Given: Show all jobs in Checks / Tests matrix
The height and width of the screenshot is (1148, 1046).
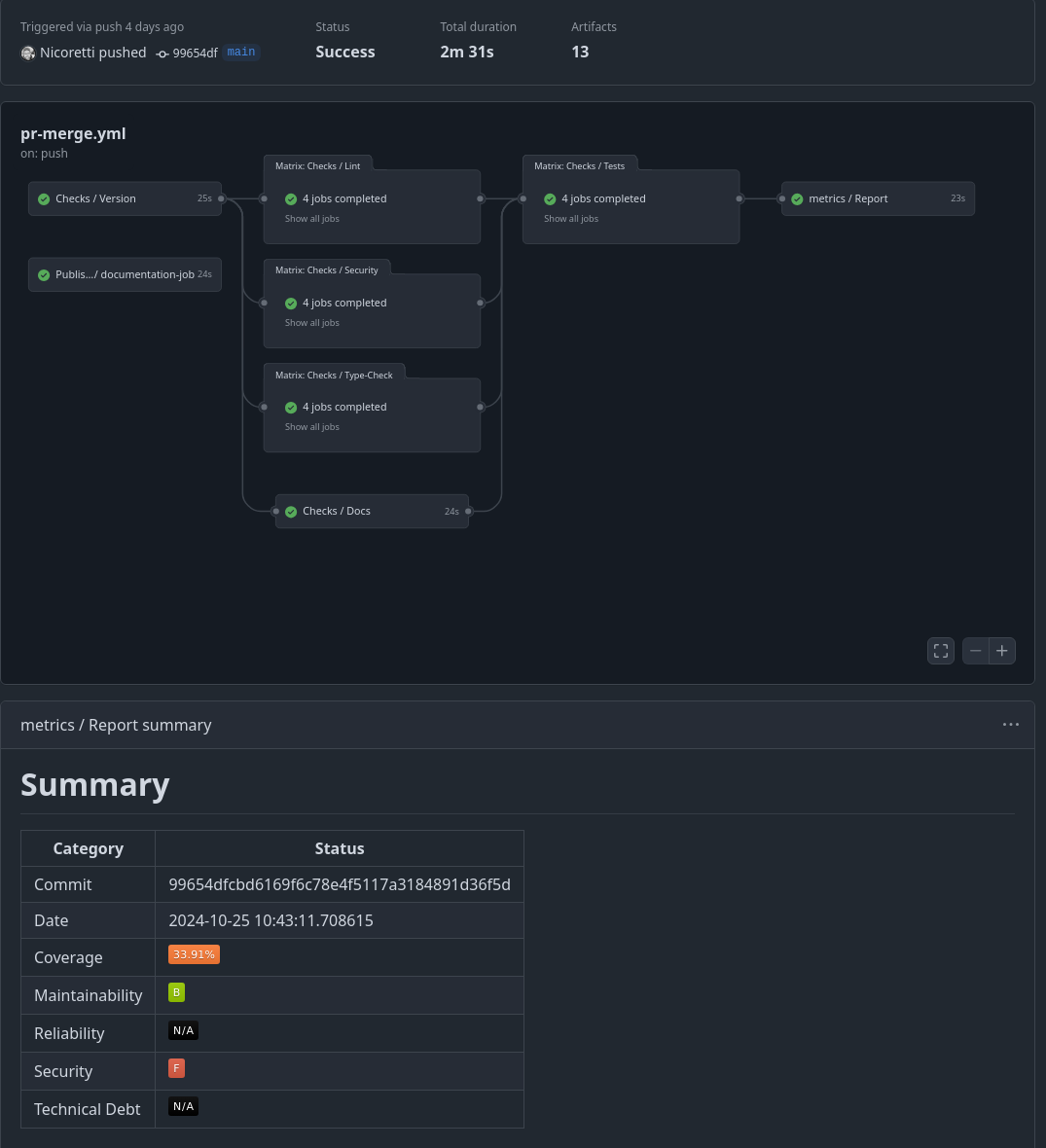Looking at the screenshot, I should click(570, 218).
